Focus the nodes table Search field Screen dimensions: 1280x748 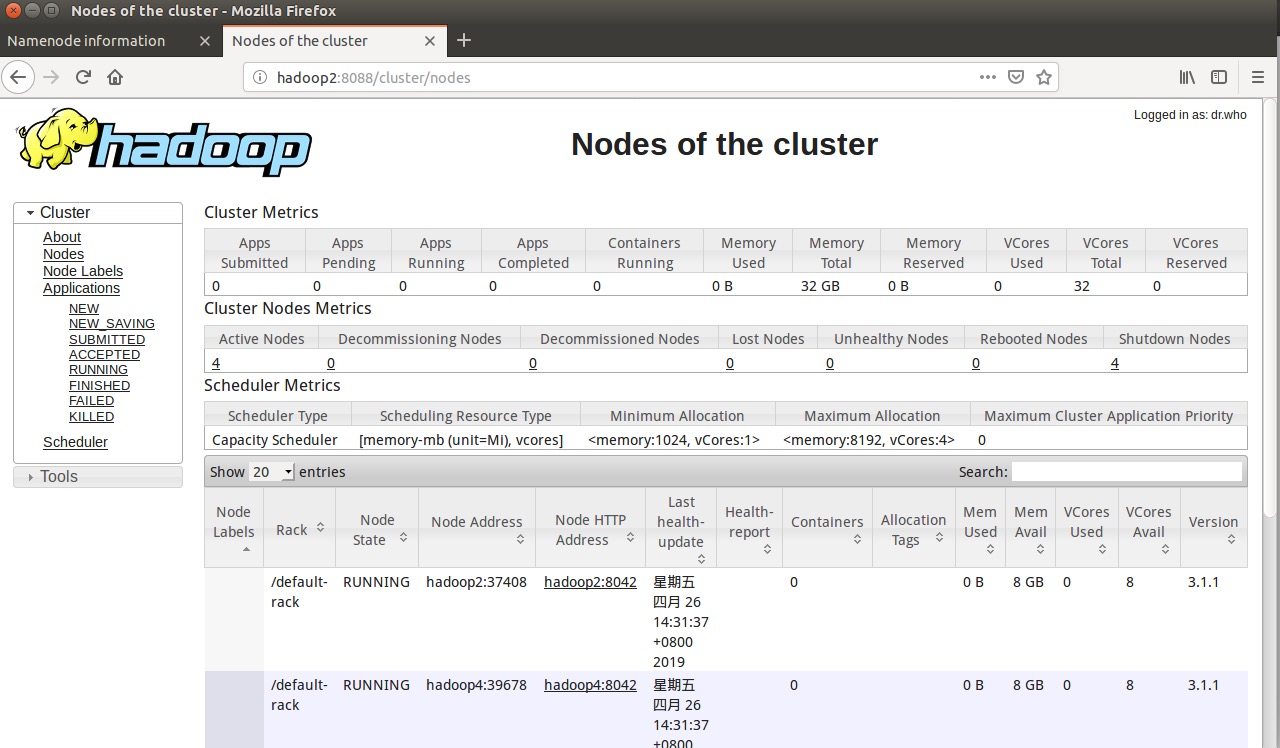[1127, 472]
